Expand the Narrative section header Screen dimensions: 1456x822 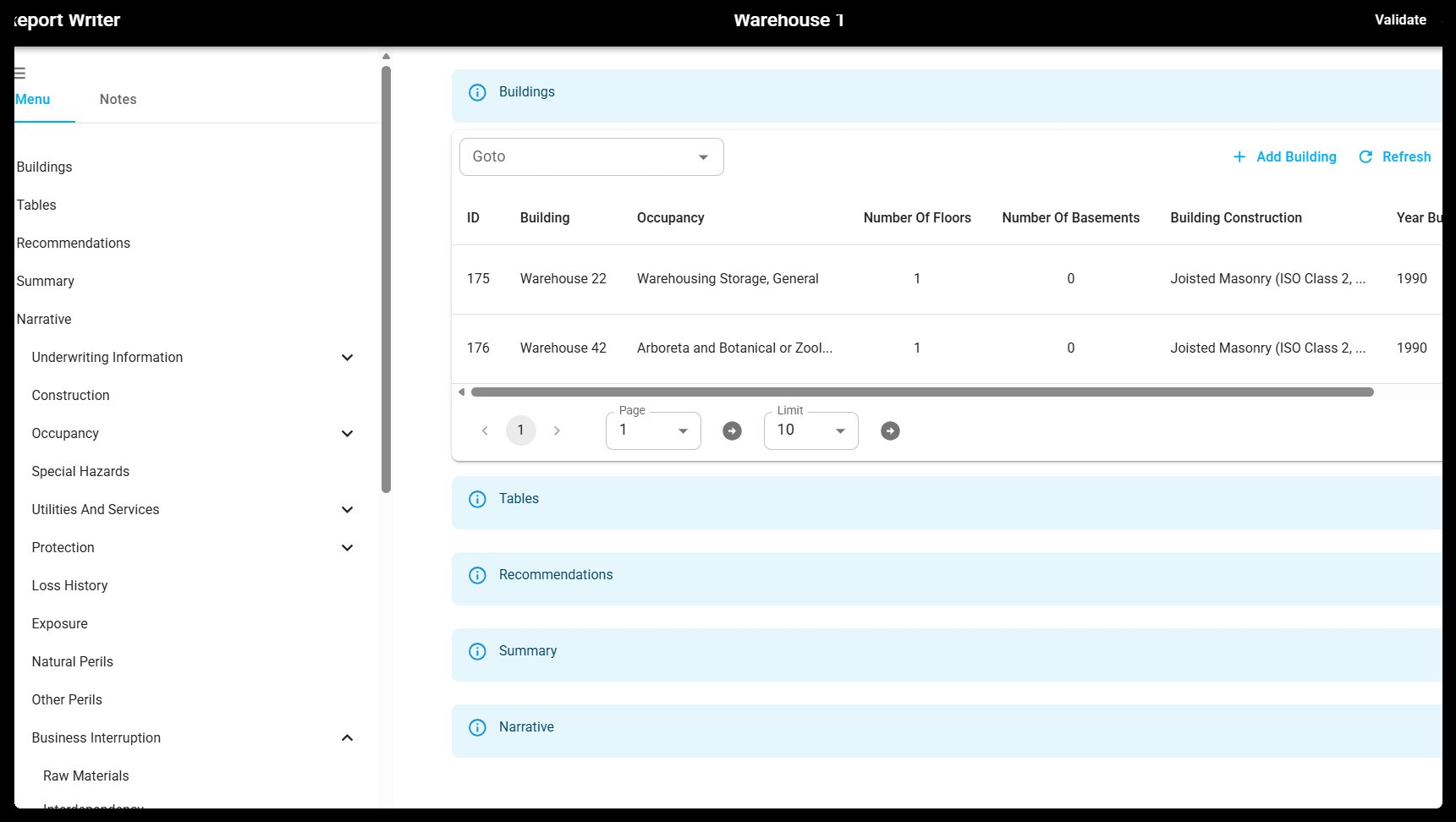pos(947,731)
